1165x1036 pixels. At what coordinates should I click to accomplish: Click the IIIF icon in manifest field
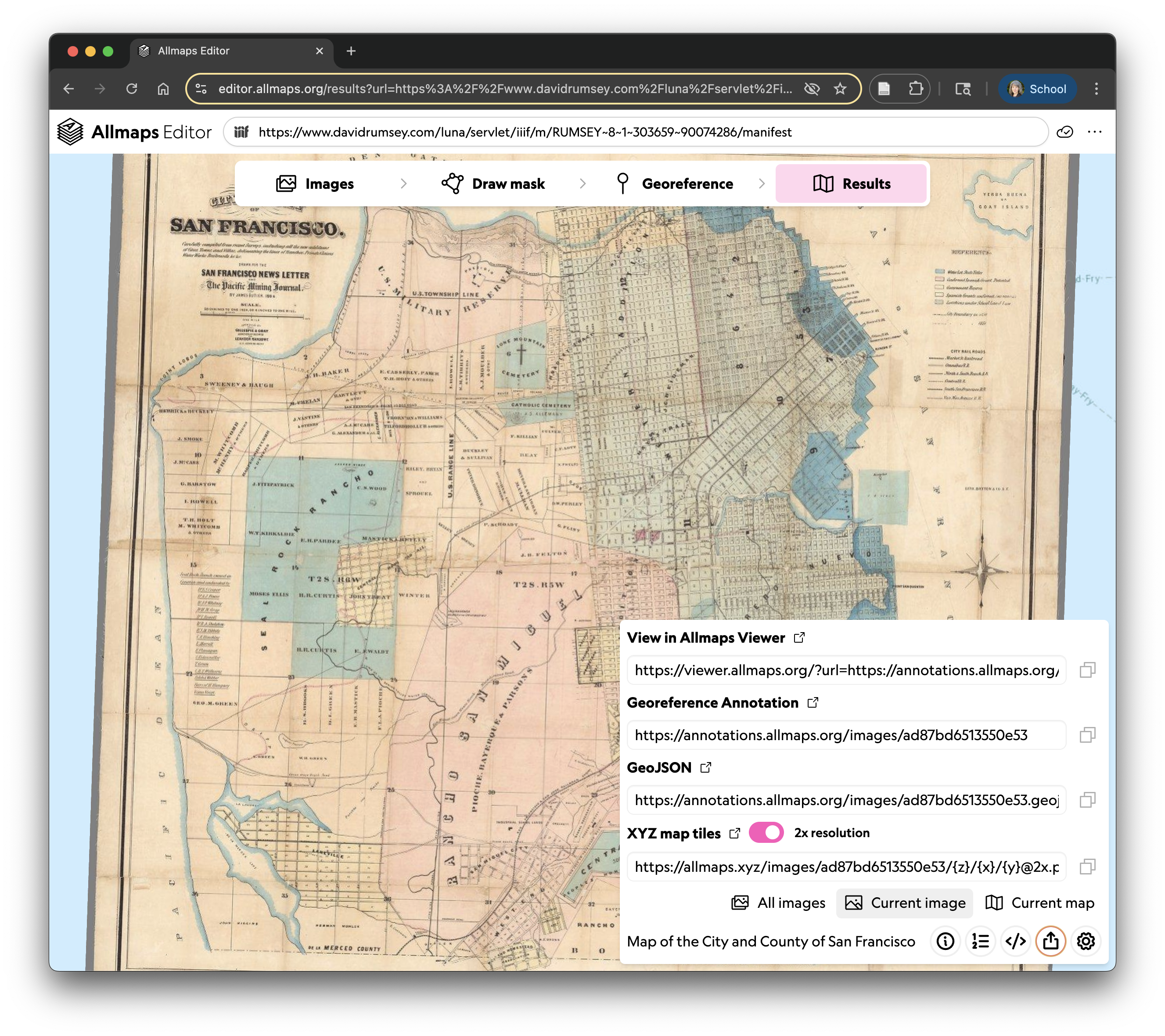242,132
